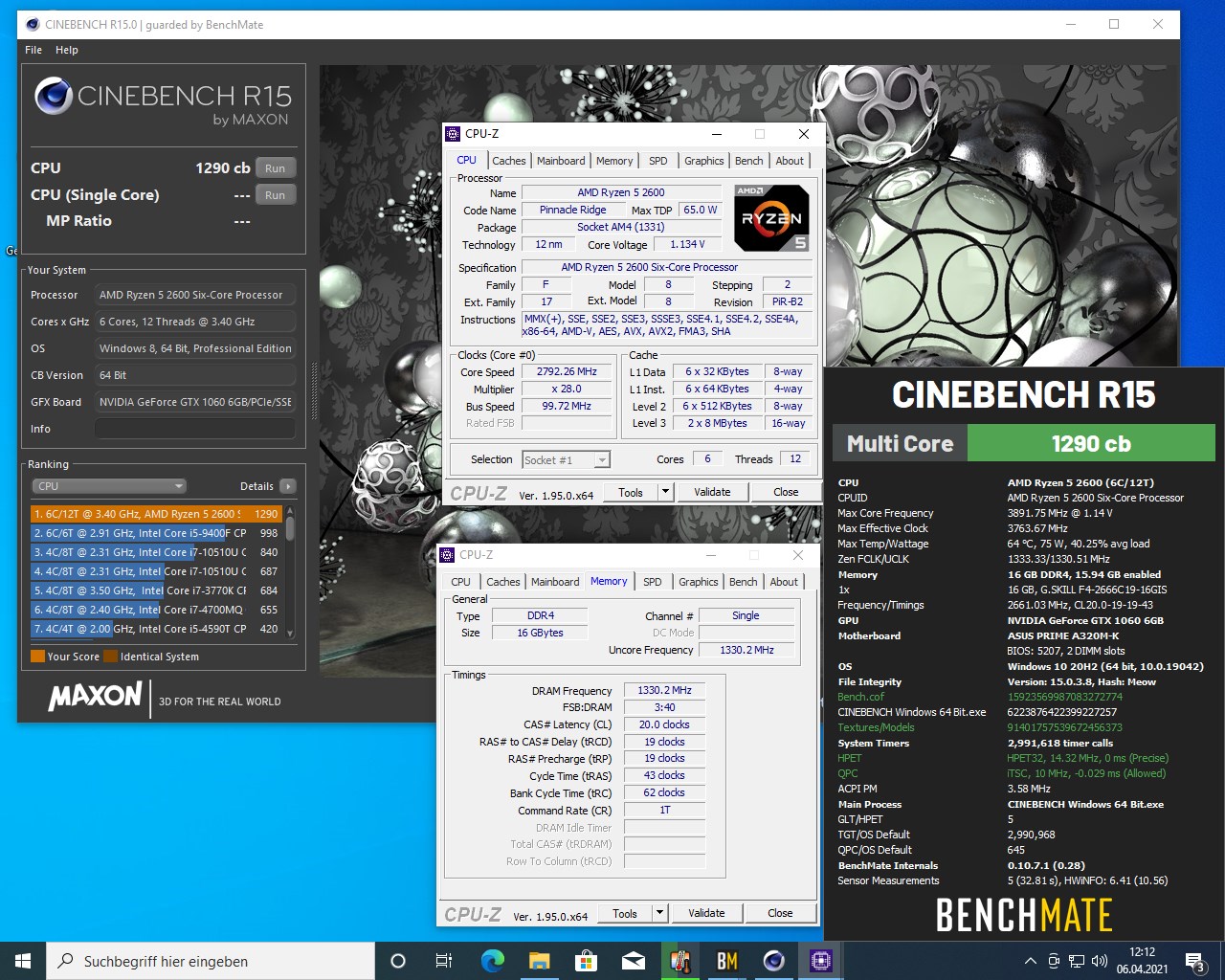Click Tools button in lower CPU-Z
Image resolution: width=1225 pixels, height=980 pixels.
click(x=625, y=914)
